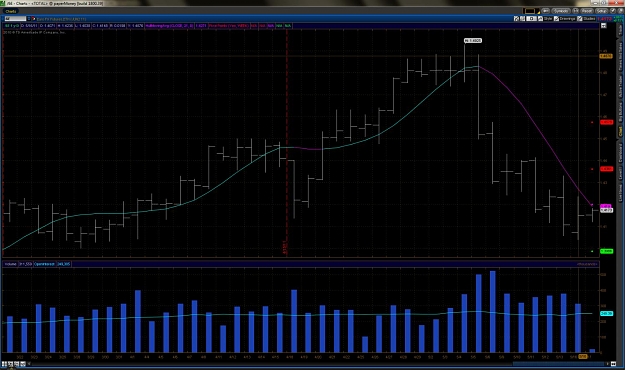This screenshot has width=625, height=370.
Task: Click the white timeframe box labeled D
Action: [x=531, y=19]
